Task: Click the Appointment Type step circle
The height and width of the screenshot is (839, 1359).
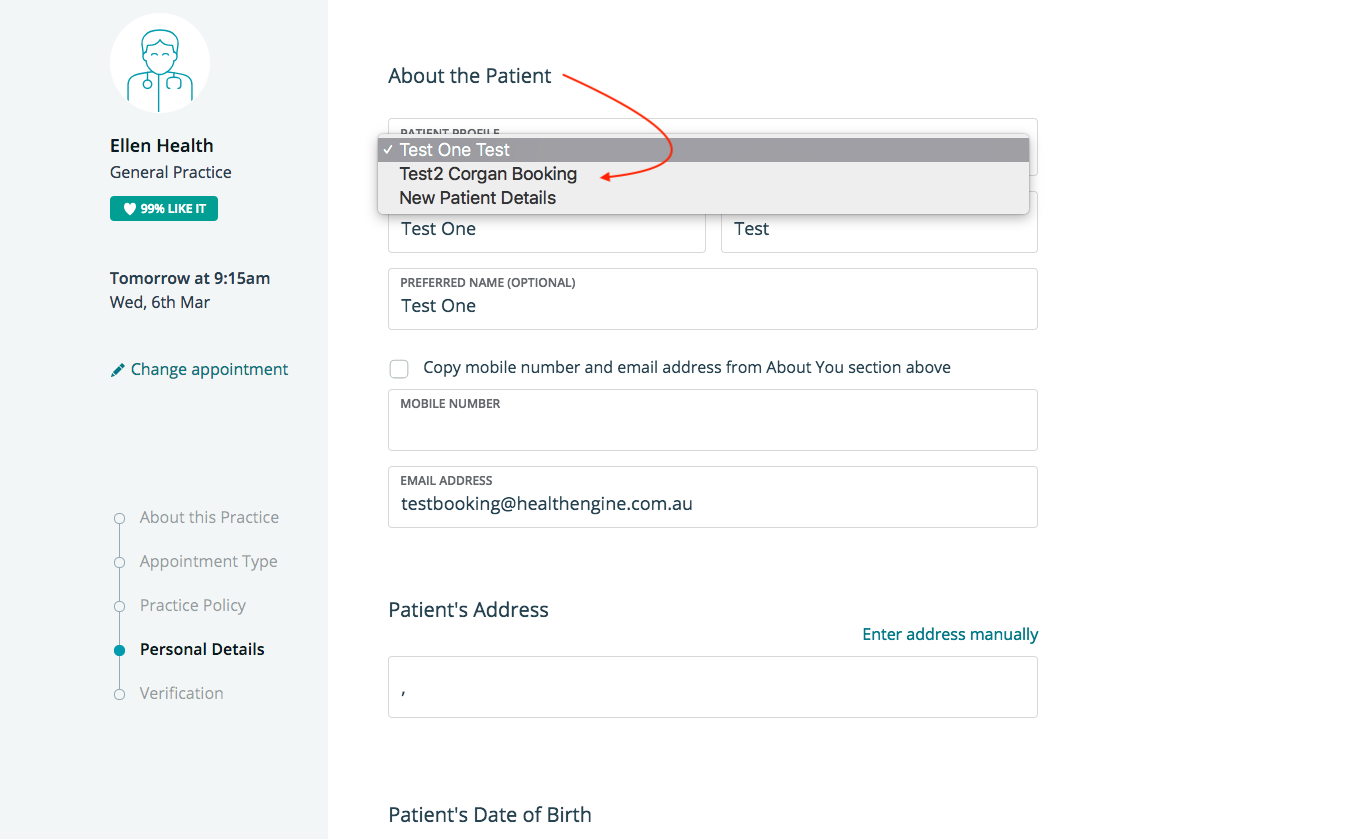Action: (120, 562)
